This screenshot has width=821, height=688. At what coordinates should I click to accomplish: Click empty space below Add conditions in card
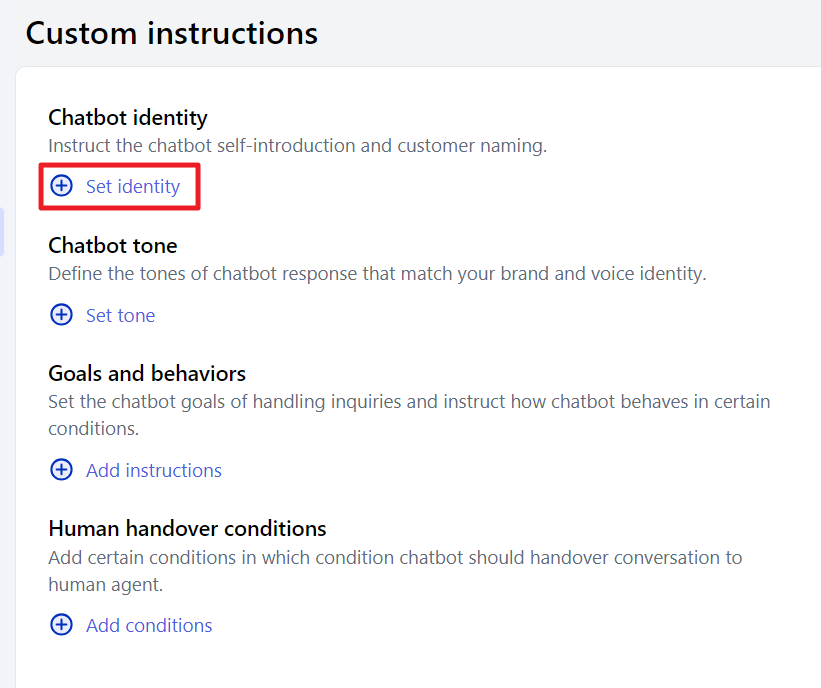point(419,665)
